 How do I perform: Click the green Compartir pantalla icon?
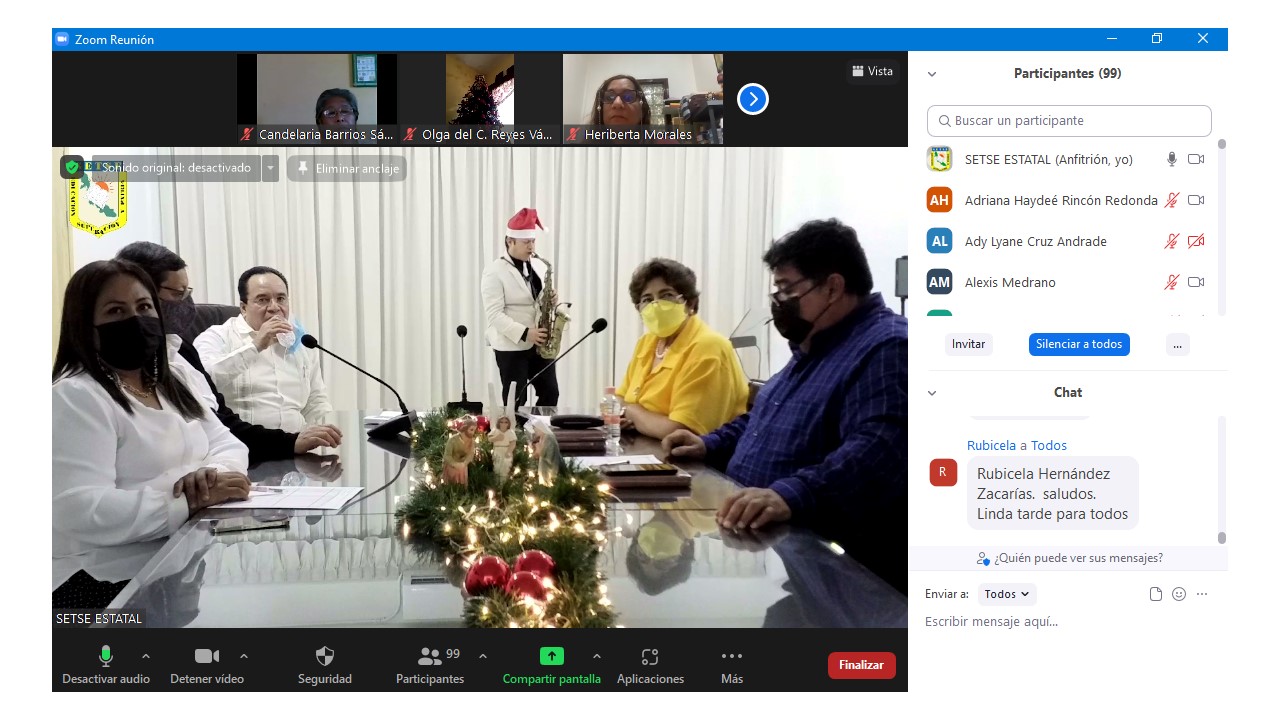click(552, 656)
